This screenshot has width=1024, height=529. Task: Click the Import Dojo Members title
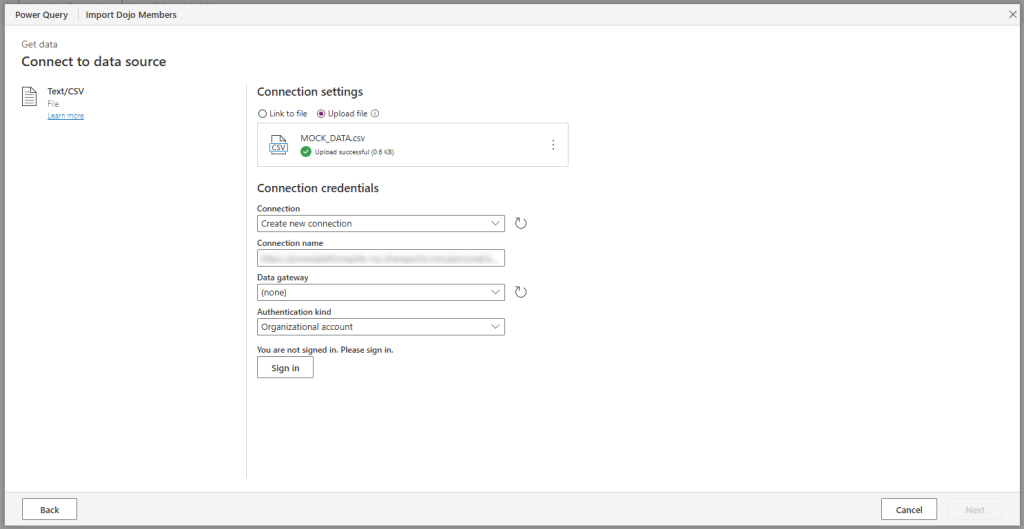pyautogui.click(x=131, y=15)
